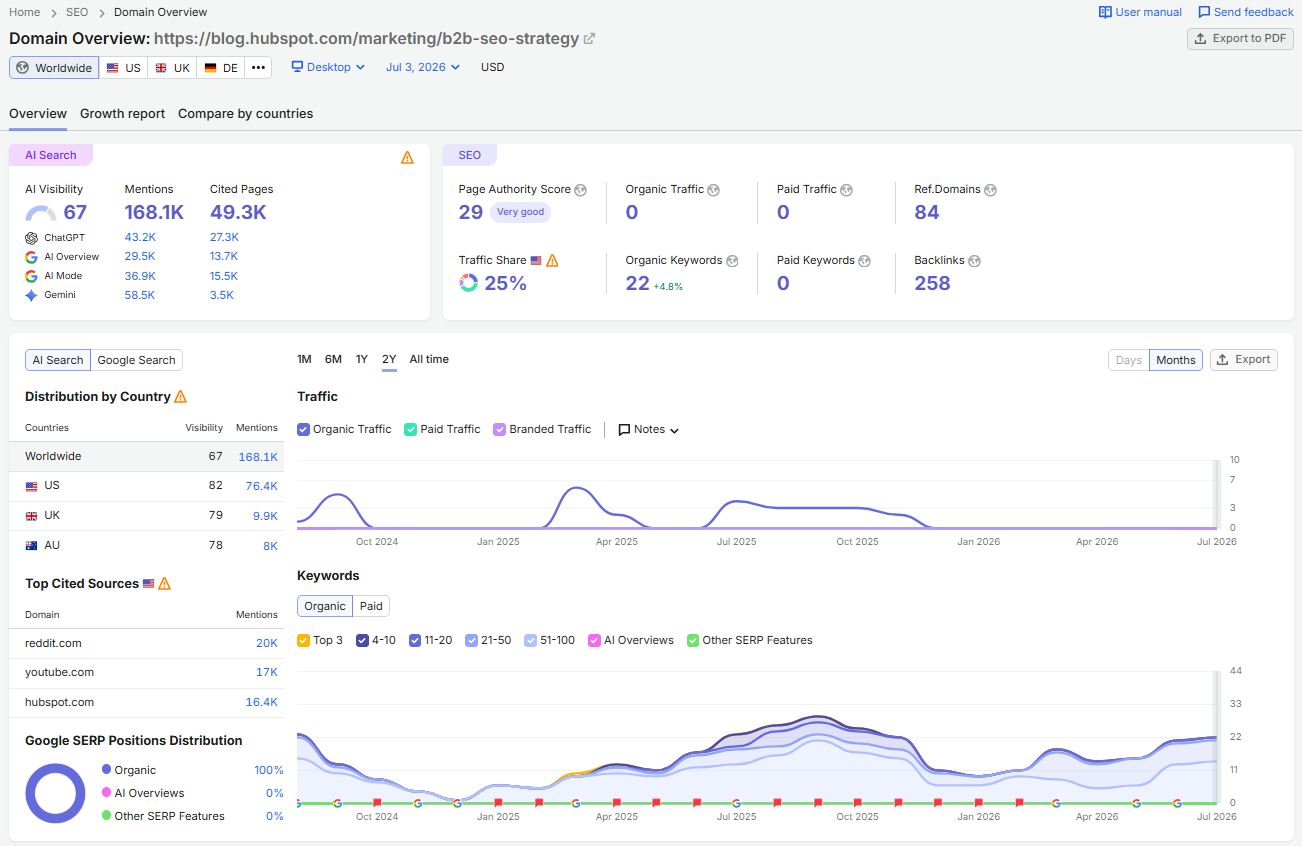This screenshot has height=846, width=1302.
Task: Click the 84 Ref.Domains value
Action: 927,212
